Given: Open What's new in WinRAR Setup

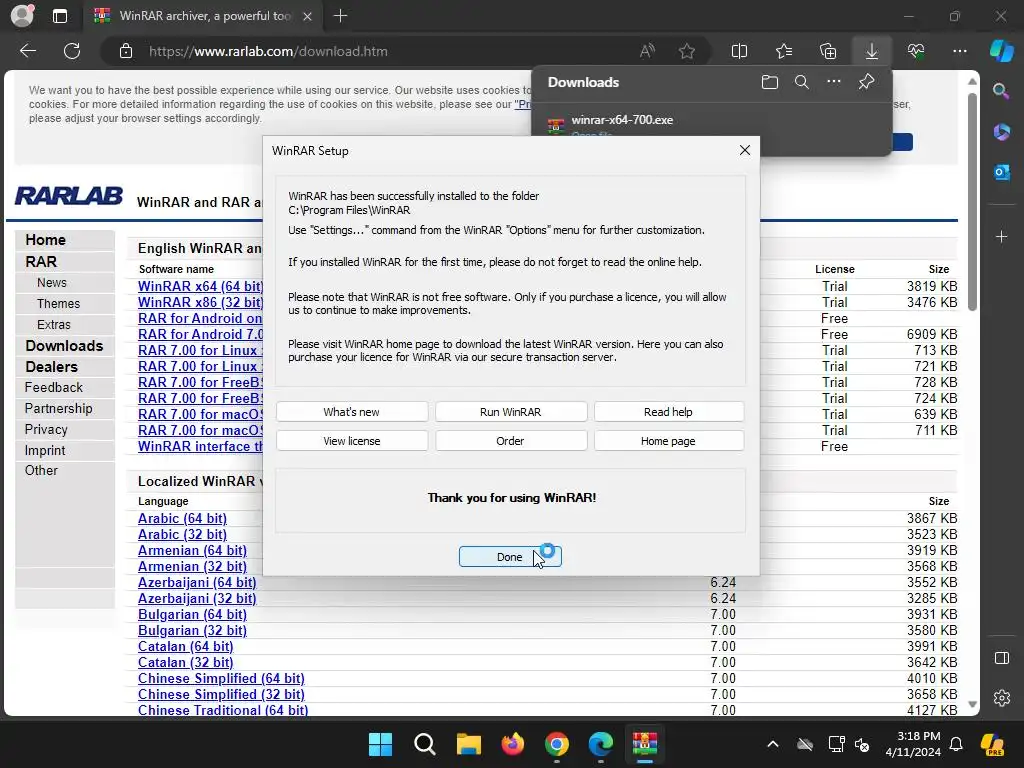Looking at the screenshot, I should pyautogui.click(x=351, y=412).
